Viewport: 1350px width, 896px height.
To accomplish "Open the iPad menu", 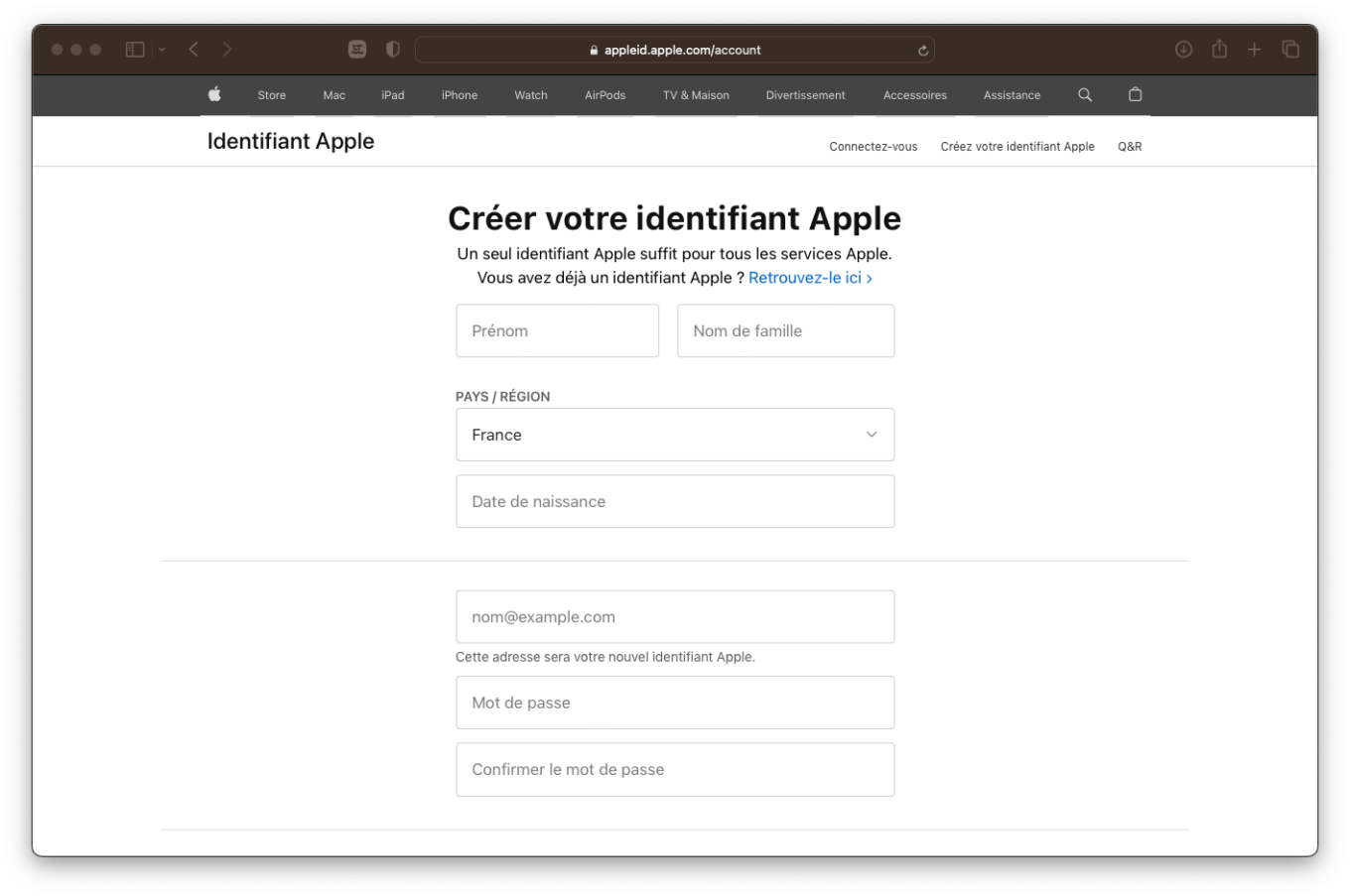I will (393, 95).
